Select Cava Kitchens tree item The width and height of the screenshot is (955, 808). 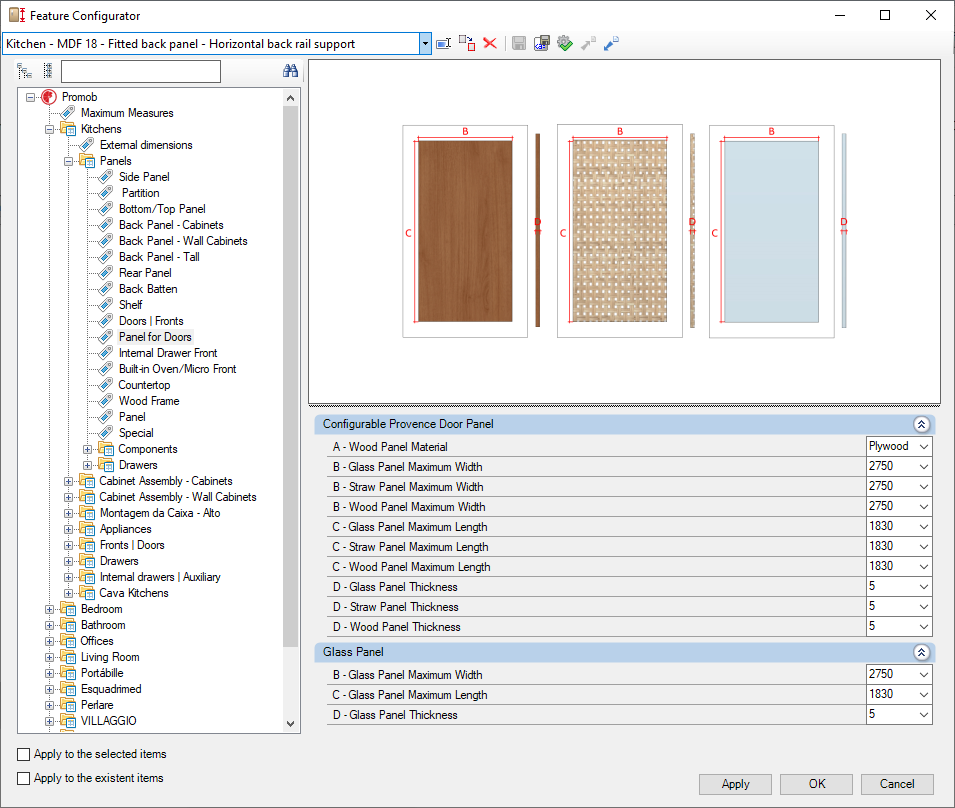coord(134,593)
